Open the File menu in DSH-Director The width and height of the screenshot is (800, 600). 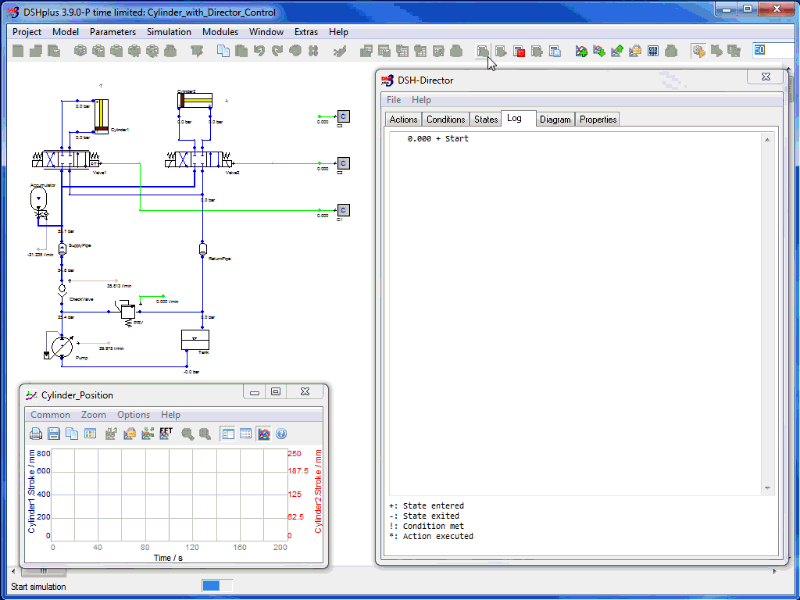(393, 100)
